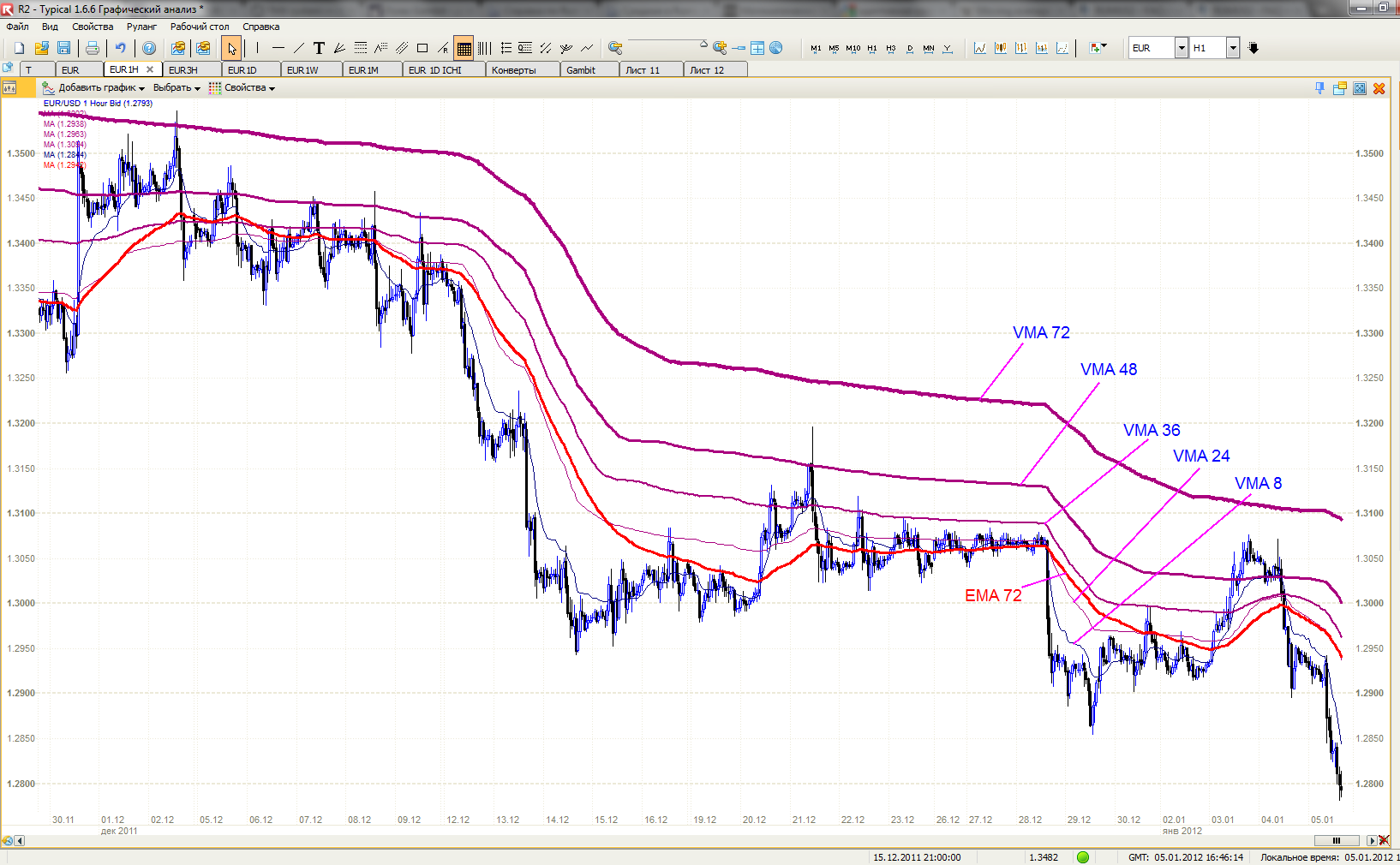Open the Свойства dropdown in chart panel
The height and width of the screenshot is (865, 1400).
[242, 88]
